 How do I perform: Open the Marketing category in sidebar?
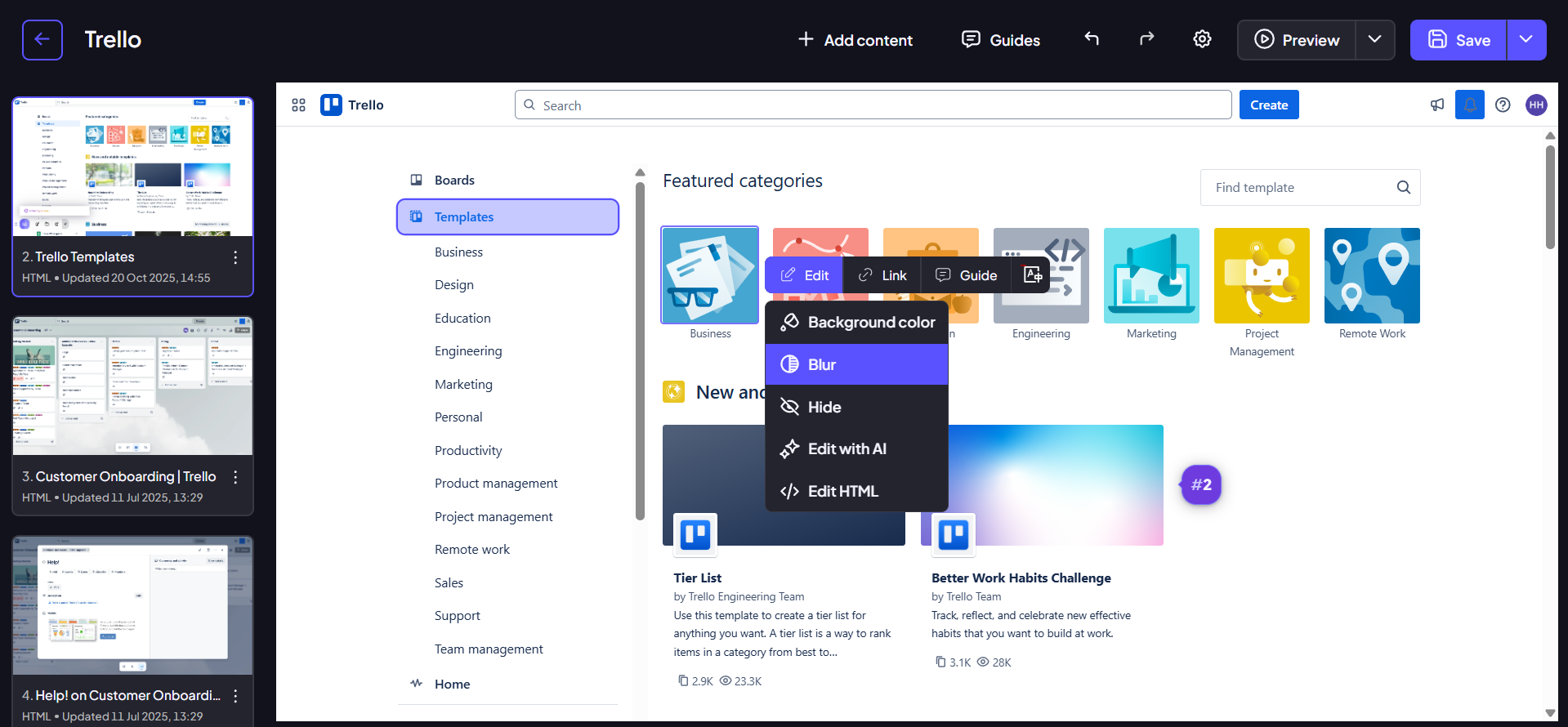463,384
